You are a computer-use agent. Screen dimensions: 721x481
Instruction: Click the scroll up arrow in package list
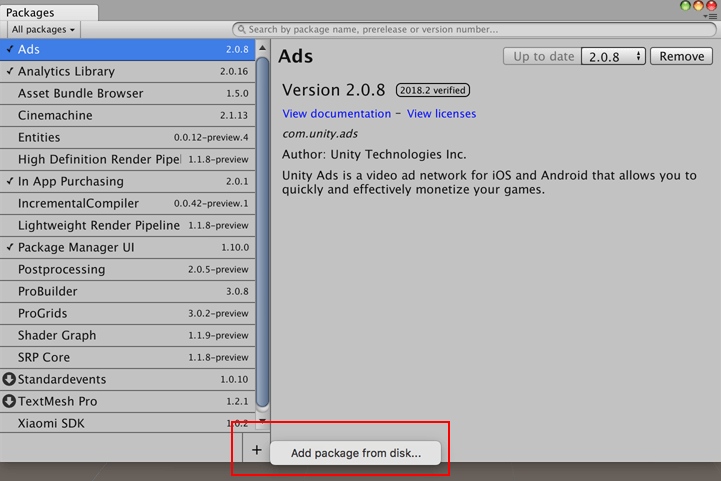[262, 48]
